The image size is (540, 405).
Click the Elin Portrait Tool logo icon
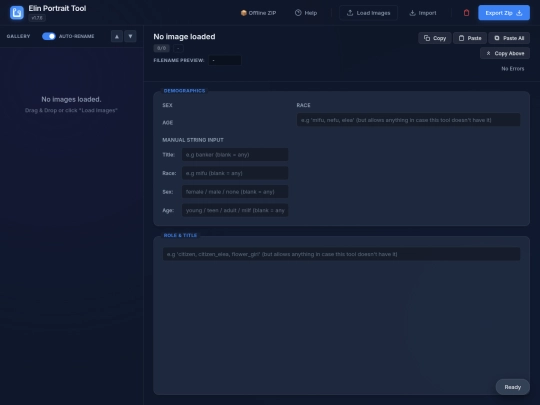(x=17, y=13)
